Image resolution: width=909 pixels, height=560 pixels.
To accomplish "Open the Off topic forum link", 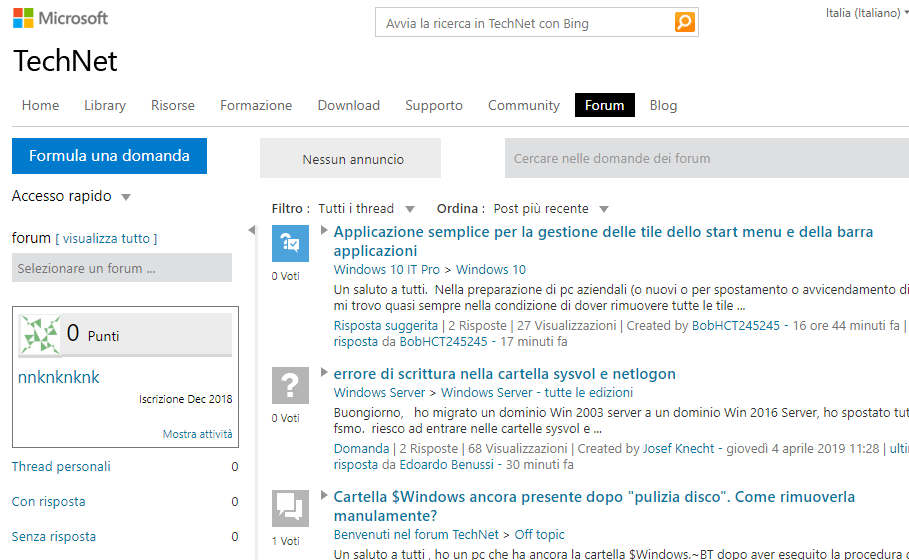I will pyautogui.click(x=539, y=534).
